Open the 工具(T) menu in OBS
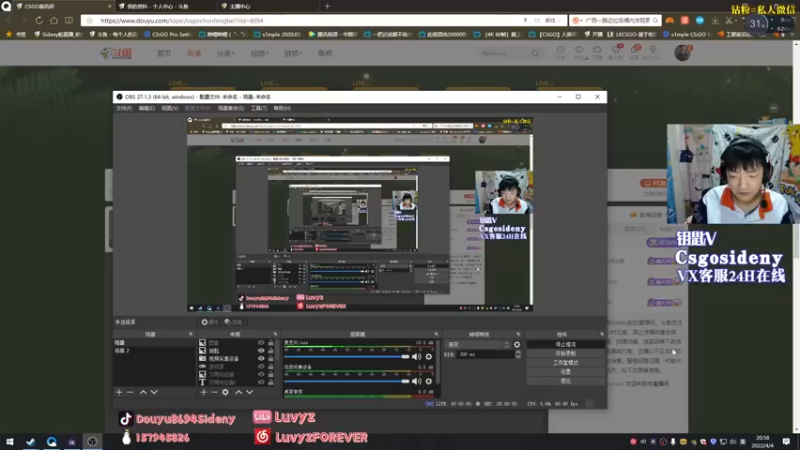The width and height of the screenshot is (800, 450). point(259,108)
